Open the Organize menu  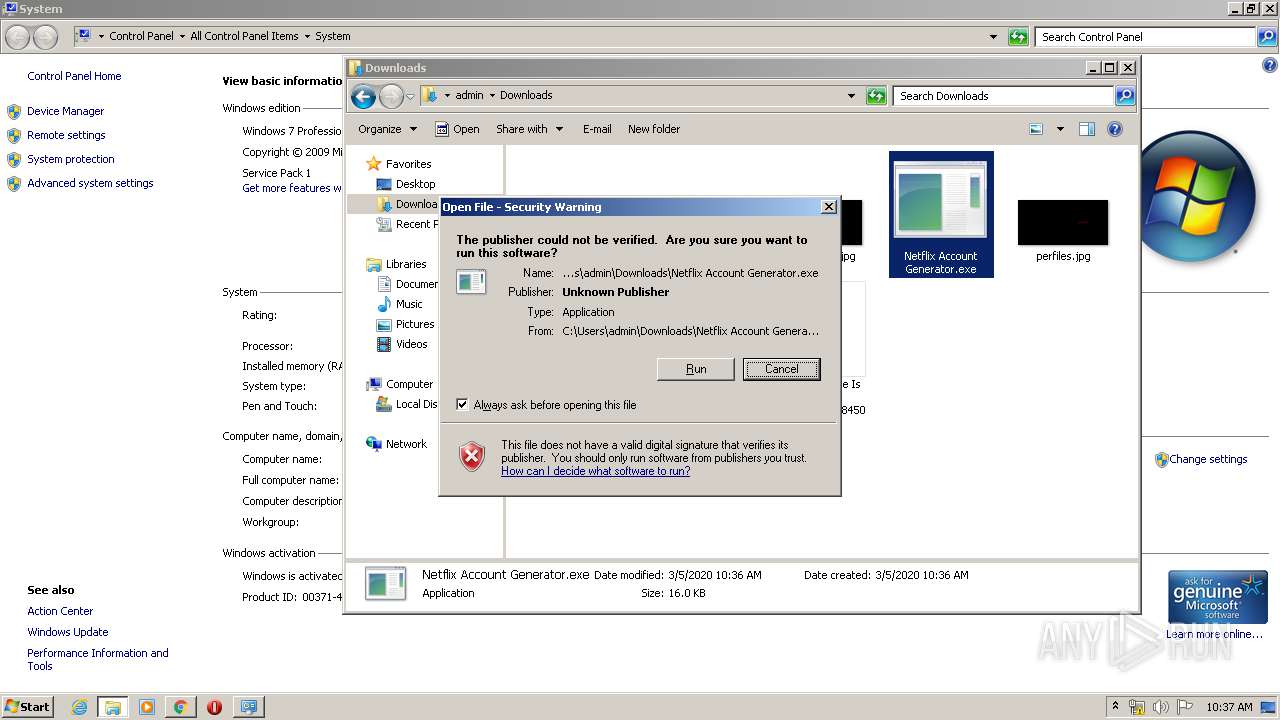[x=387, y=129]
